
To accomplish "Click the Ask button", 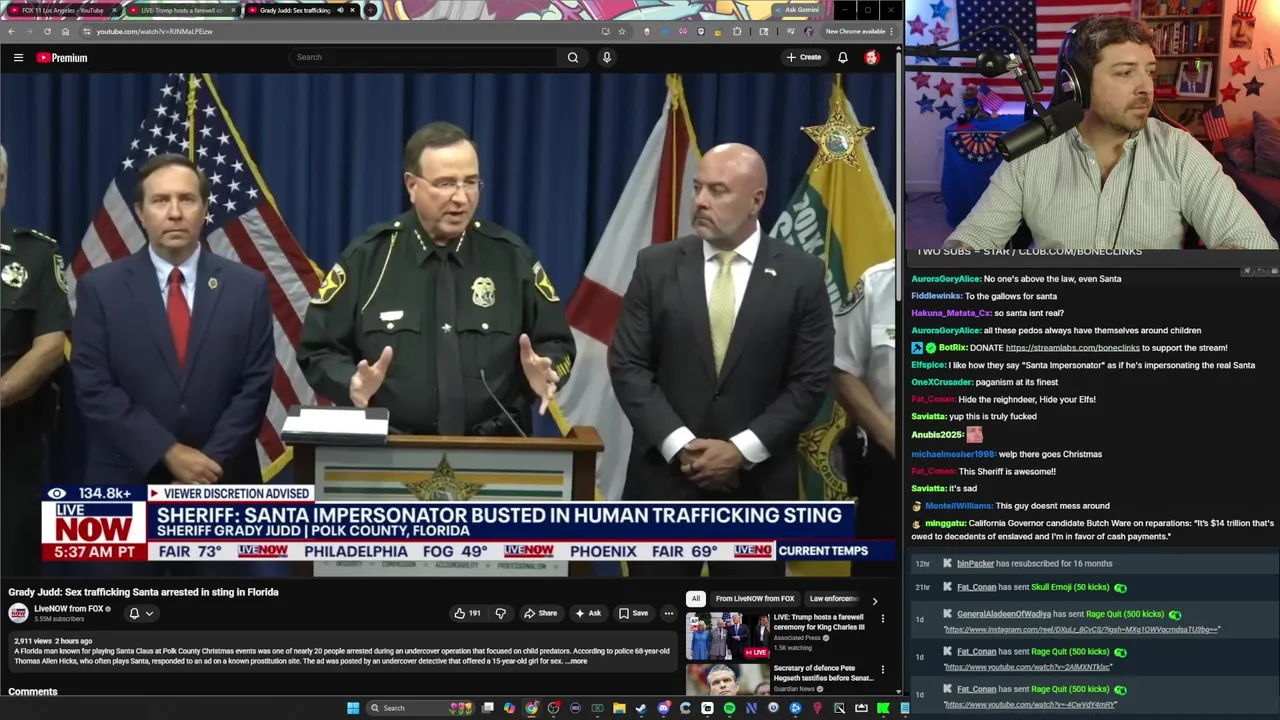I will coord(588,613).
